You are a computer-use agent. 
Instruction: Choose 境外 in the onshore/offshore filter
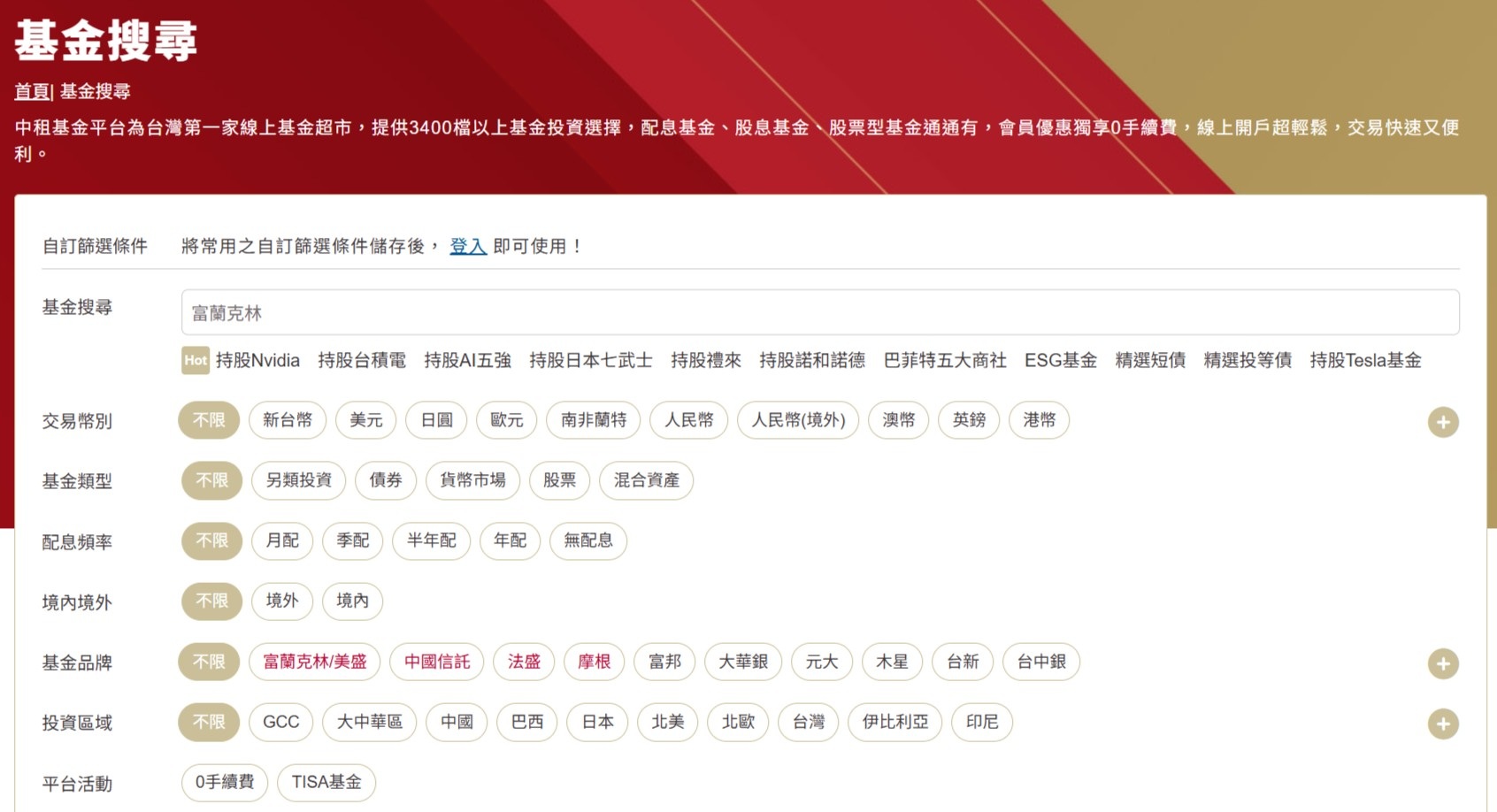281,601
